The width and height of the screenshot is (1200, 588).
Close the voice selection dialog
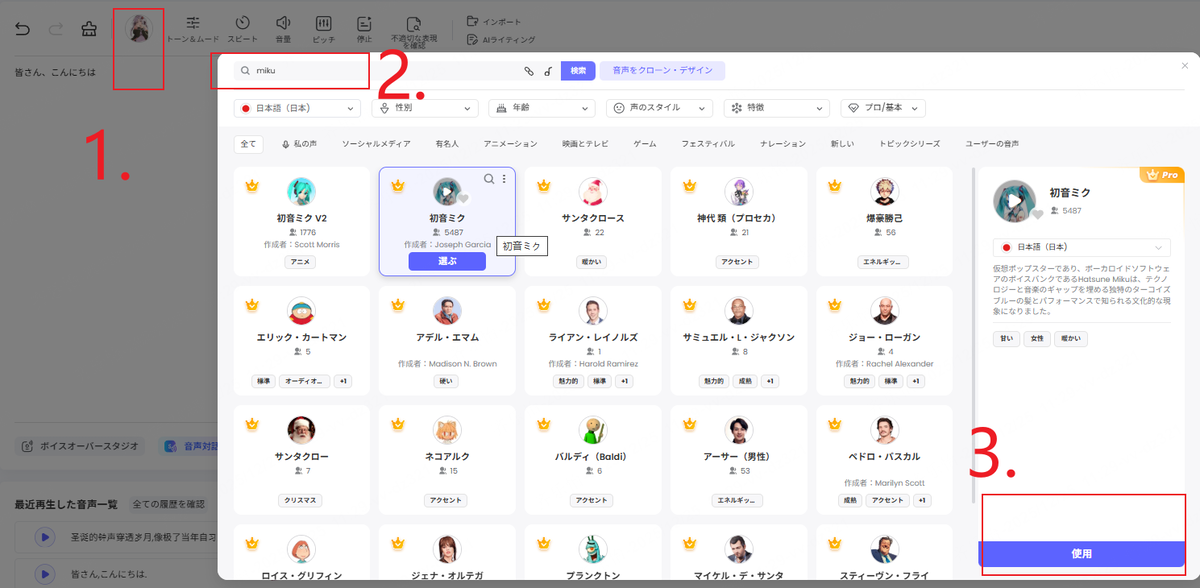tap(1185, 65)
